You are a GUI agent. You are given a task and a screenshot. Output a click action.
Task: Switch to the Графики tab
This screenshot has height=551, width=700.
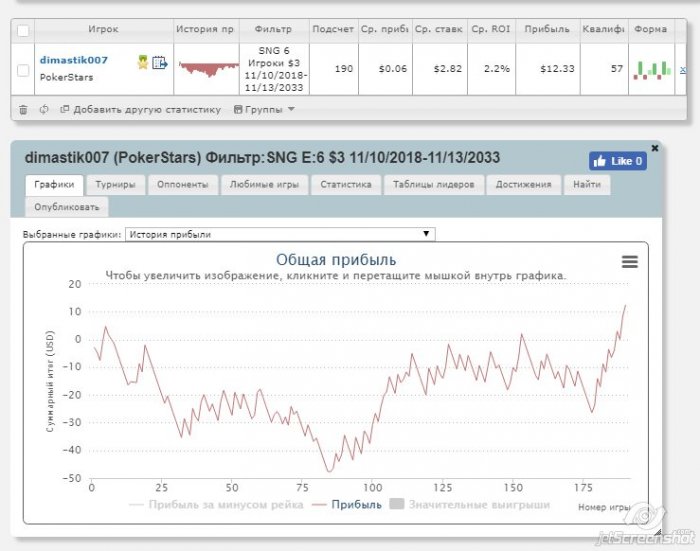(x=54, y=185)
